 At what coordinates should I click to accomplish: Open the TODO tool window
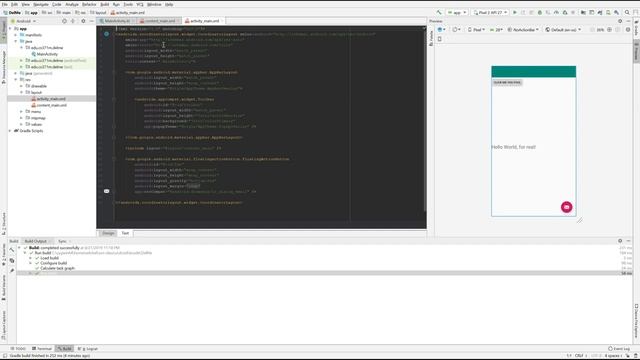[x=18, y=349]
